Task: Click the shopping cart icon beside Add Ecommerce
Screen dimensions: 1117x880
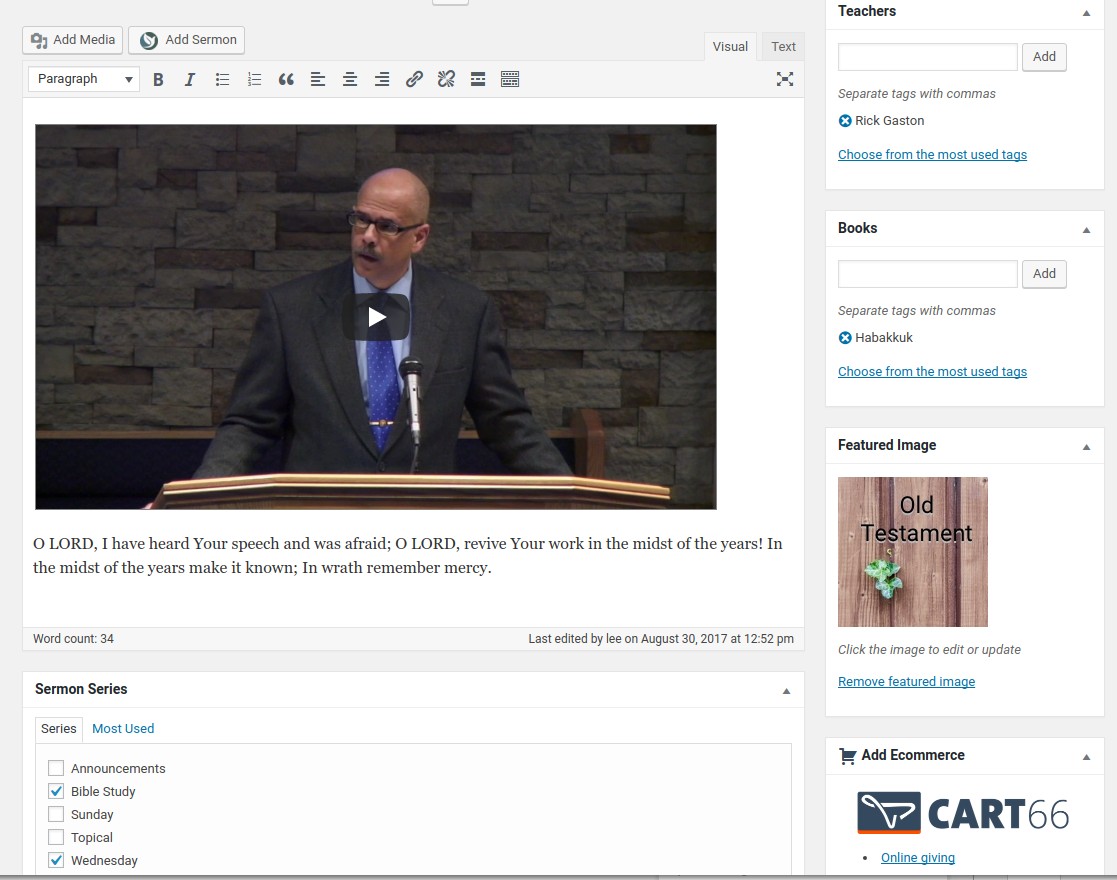Action: (x=847, y=756)
